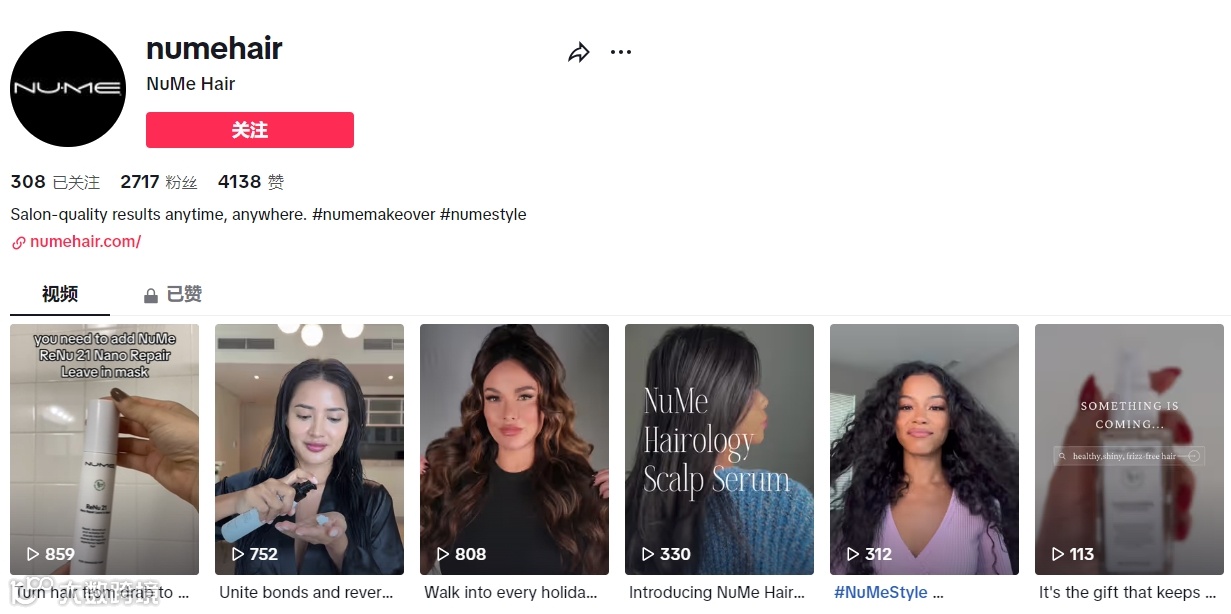Image resolution: width=1231 pixels, height=614 pixels.
Task: Open the 'Something is coming' video thumbnail
Action: (1129, 449)
